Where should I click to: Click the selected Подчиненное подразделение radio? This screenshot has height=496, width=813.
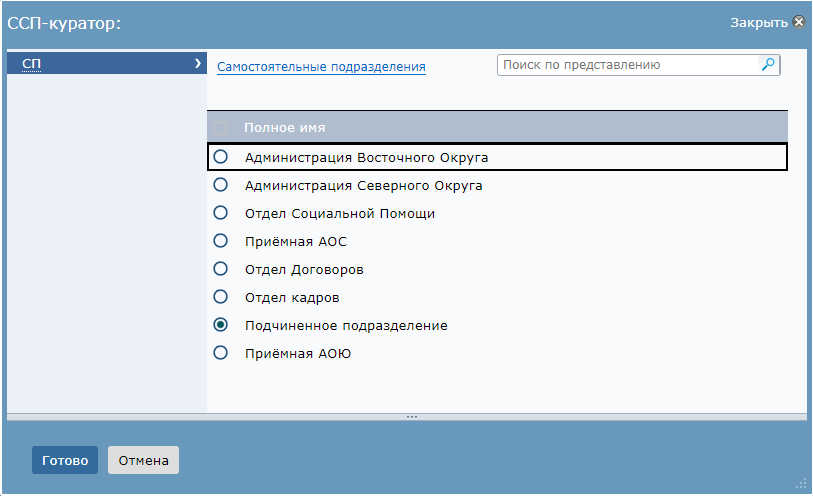[220, 324]
